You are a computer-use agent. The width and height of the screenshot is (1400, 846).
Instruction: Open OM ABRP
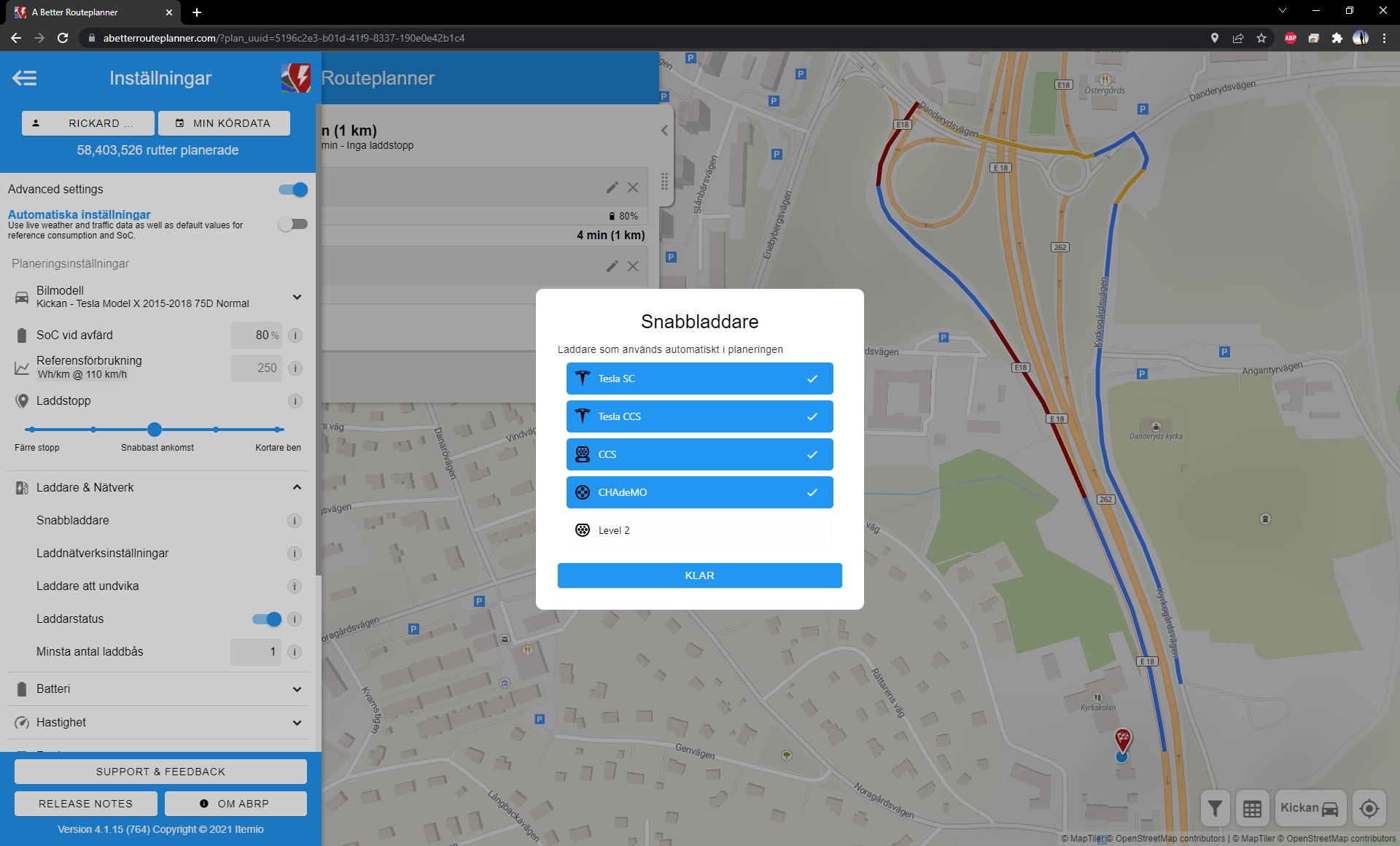[236, 804]
